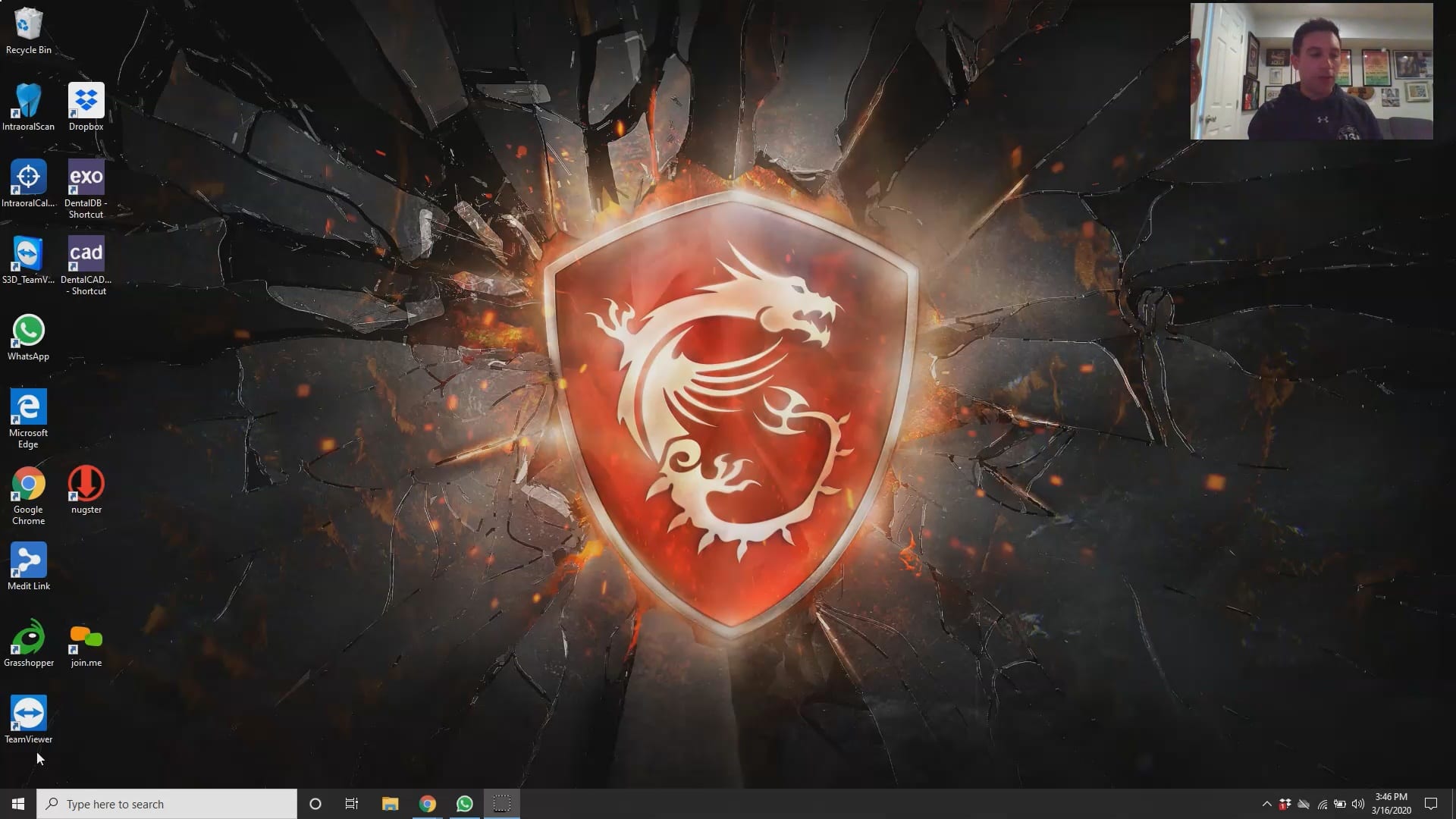This screenshot has height=819, width=1456.
Task: Click the Show desktop sliver on the taskbar
Action: pyautogui.click(x=1453, y=804)
